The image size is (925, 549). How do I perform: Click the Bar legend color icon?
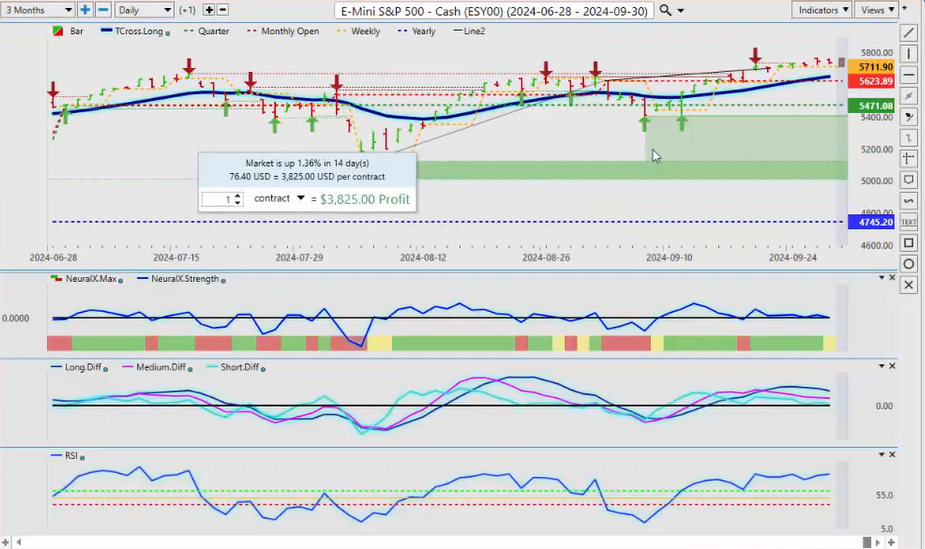(58, 31)
